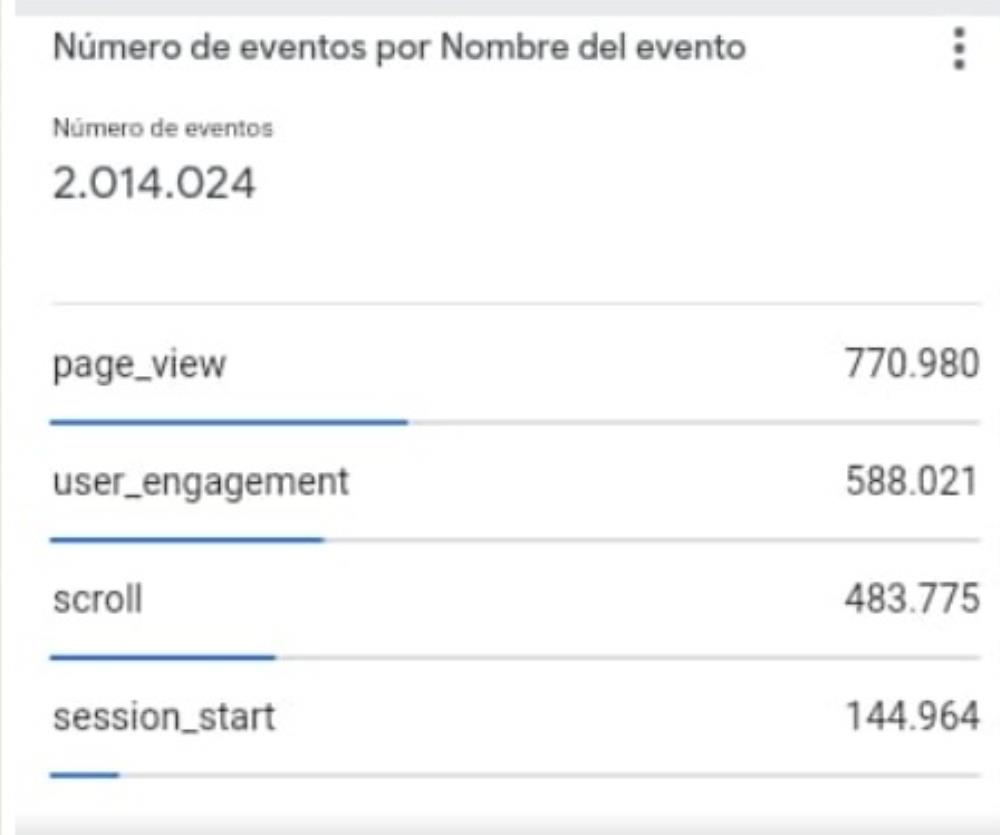The image size is (1000, 835).
Task: Open the three-dot card options menu
Action: [959, 48]
